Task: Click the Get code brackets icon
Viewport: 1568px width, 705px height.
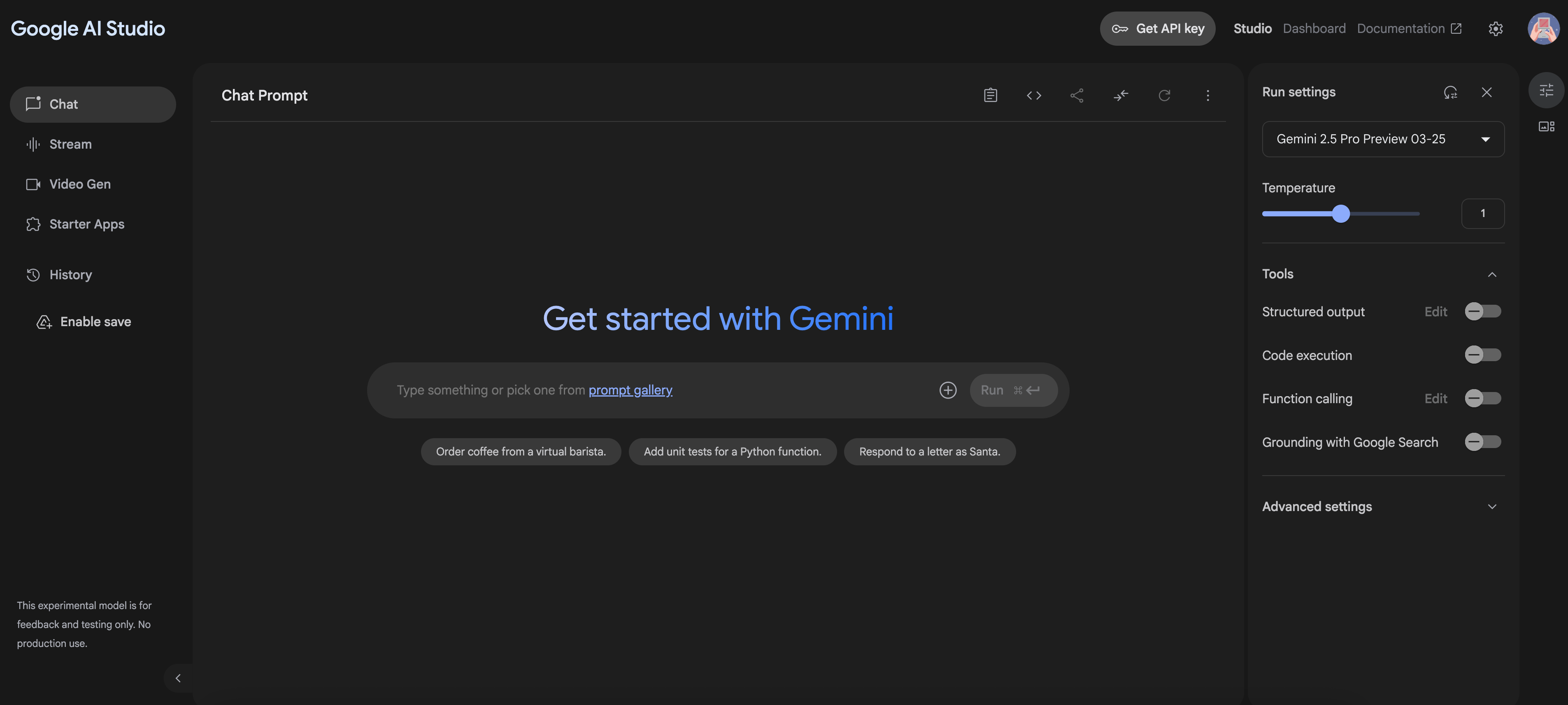Action: [1033, 96]
